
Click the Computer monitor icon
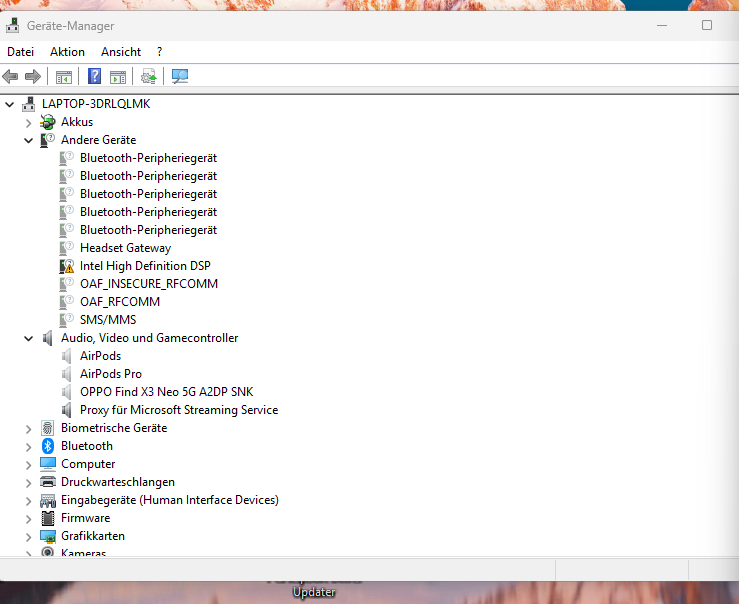48,464
